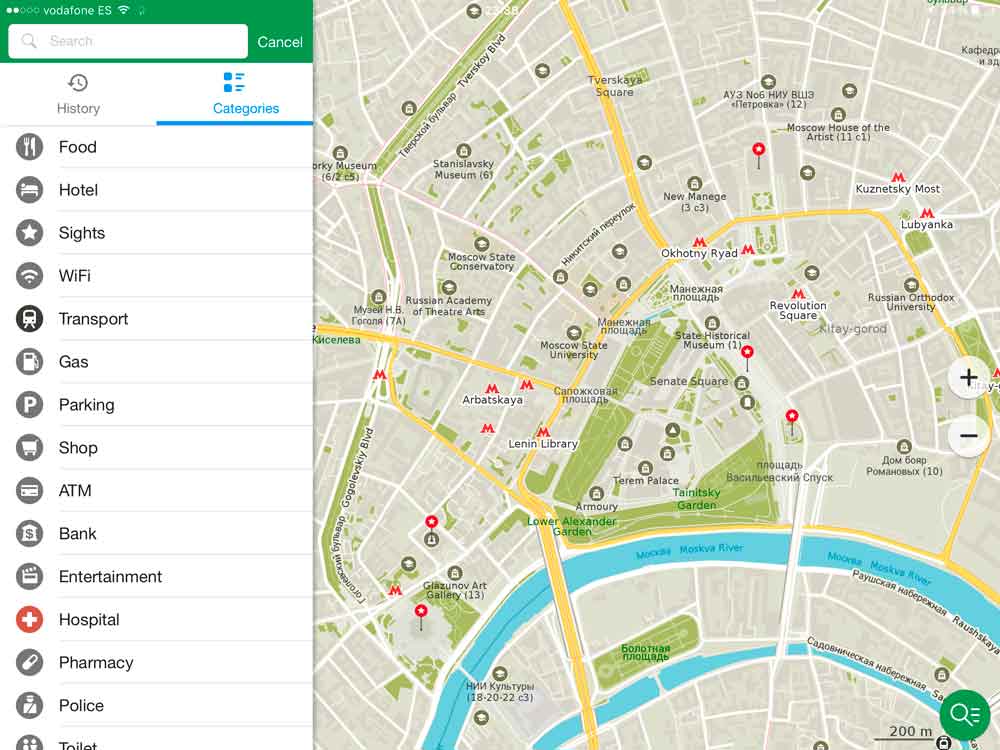Tap the Parking P icon
The image size is (1000, 750).
pyautogui.click(x=29, y=404)
